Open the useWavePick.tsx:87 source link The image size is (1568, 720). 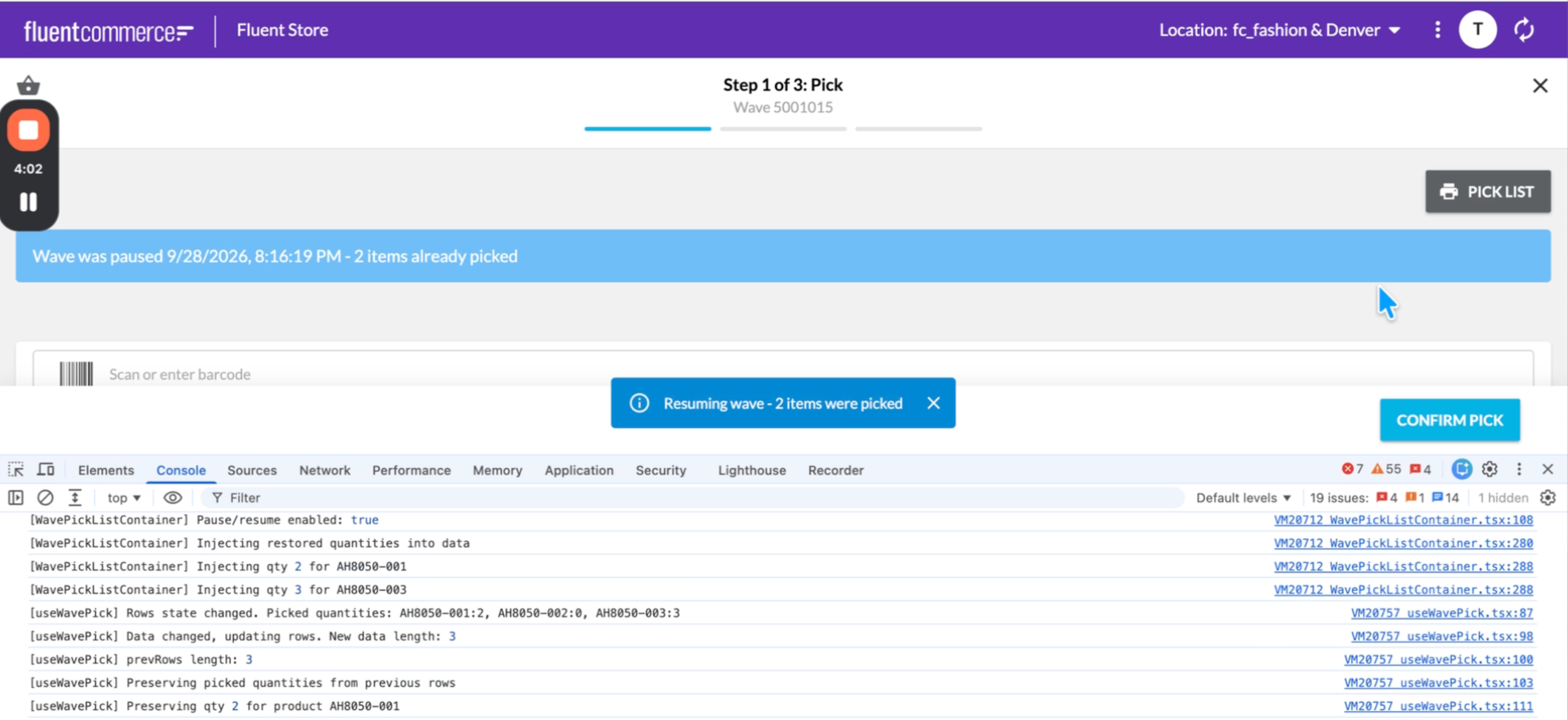coord(1441,613)
